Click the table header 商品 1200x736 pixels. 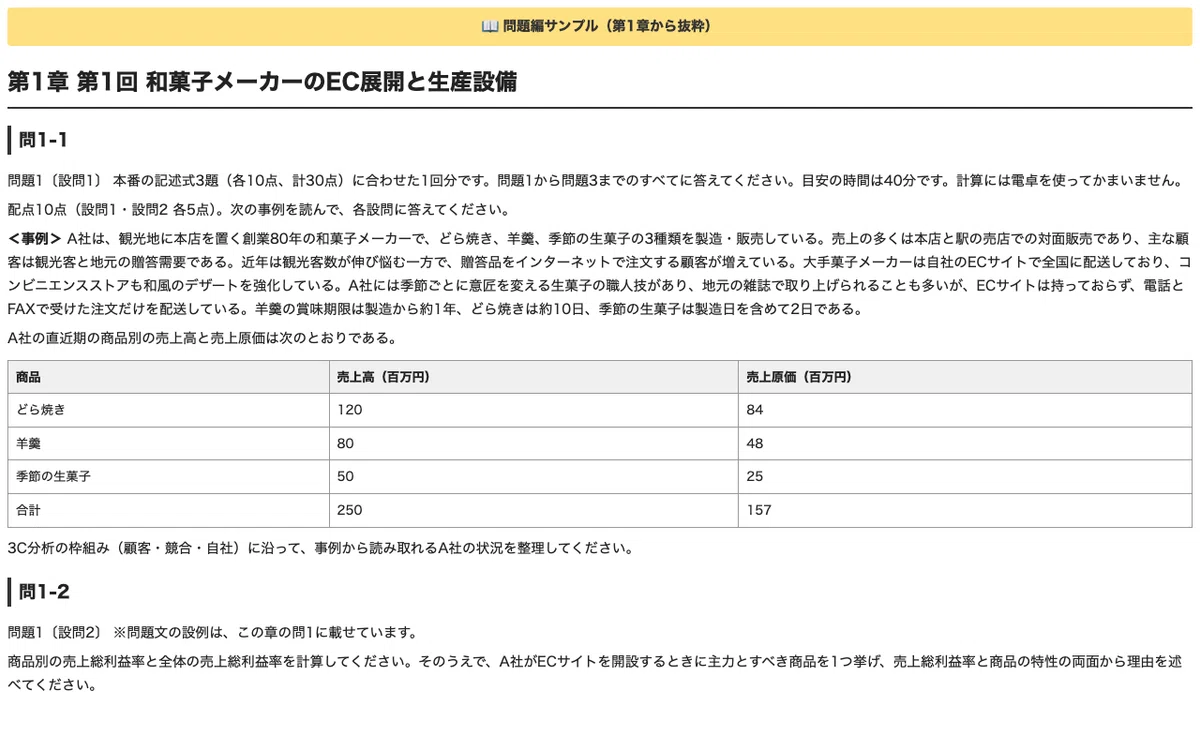pos(168,377)
